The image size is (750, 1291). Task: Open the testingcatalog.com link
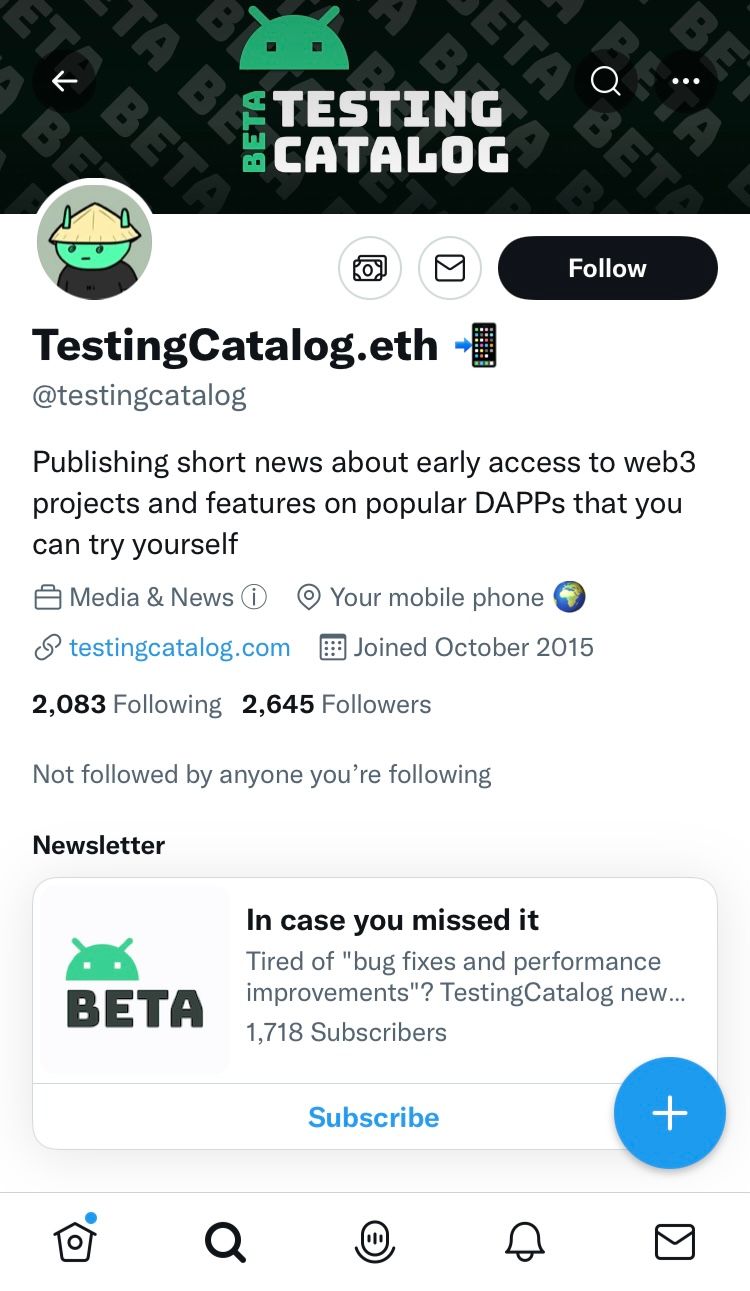pos(180,647)
